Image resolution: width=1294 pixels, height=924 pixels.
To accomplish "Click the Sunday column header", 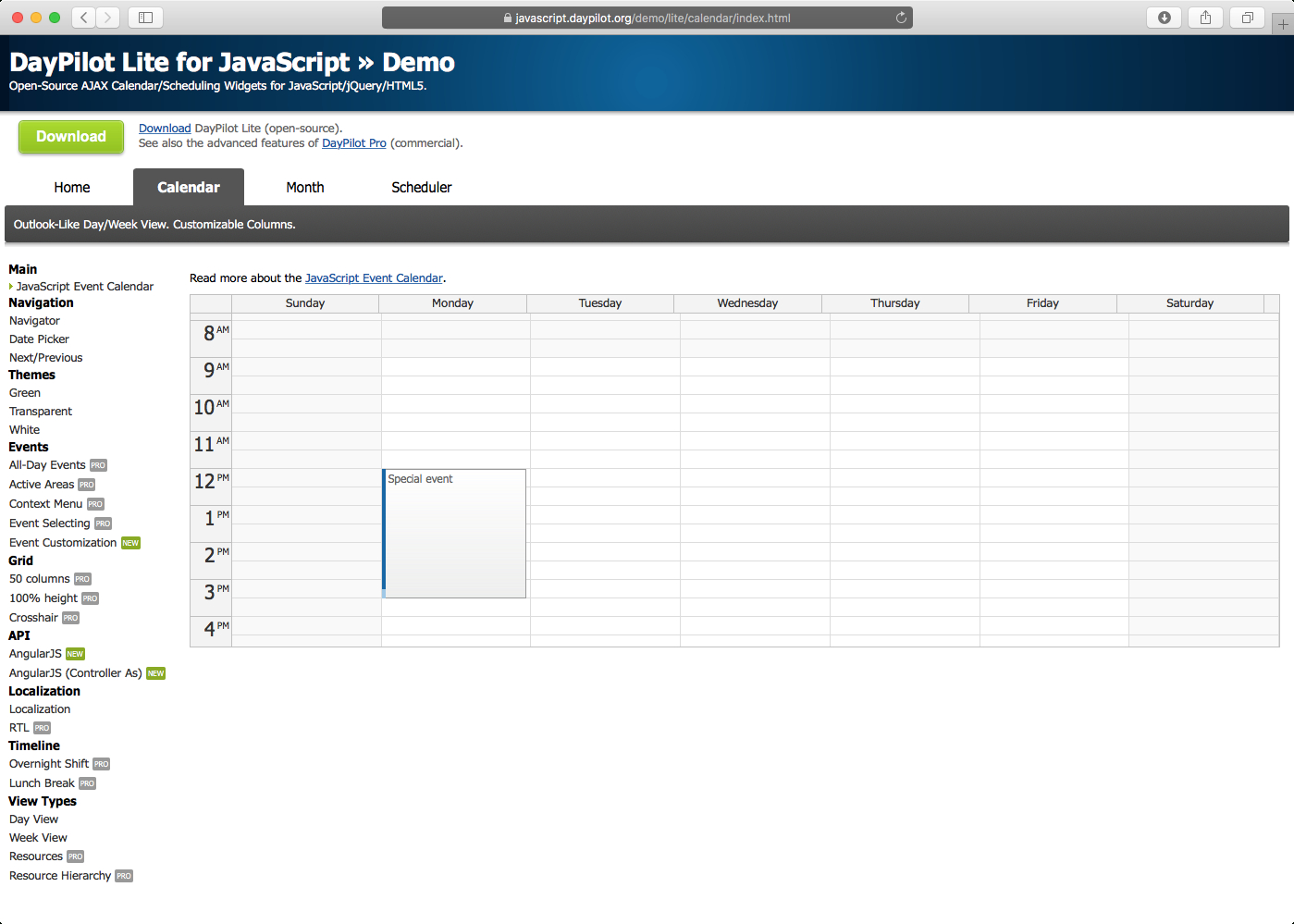I will [x=305, y=303].
